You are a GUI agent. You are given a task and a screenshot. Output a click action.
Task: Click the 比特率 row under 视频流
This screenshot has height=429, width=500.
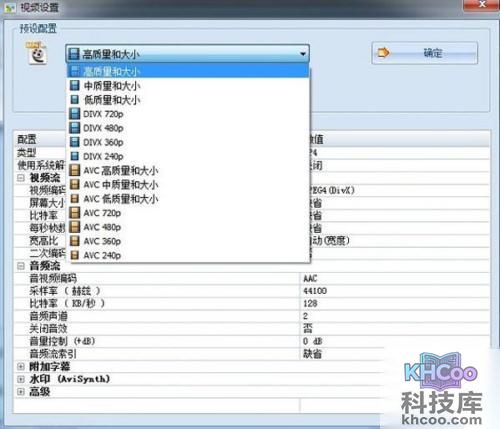[44, 215]
